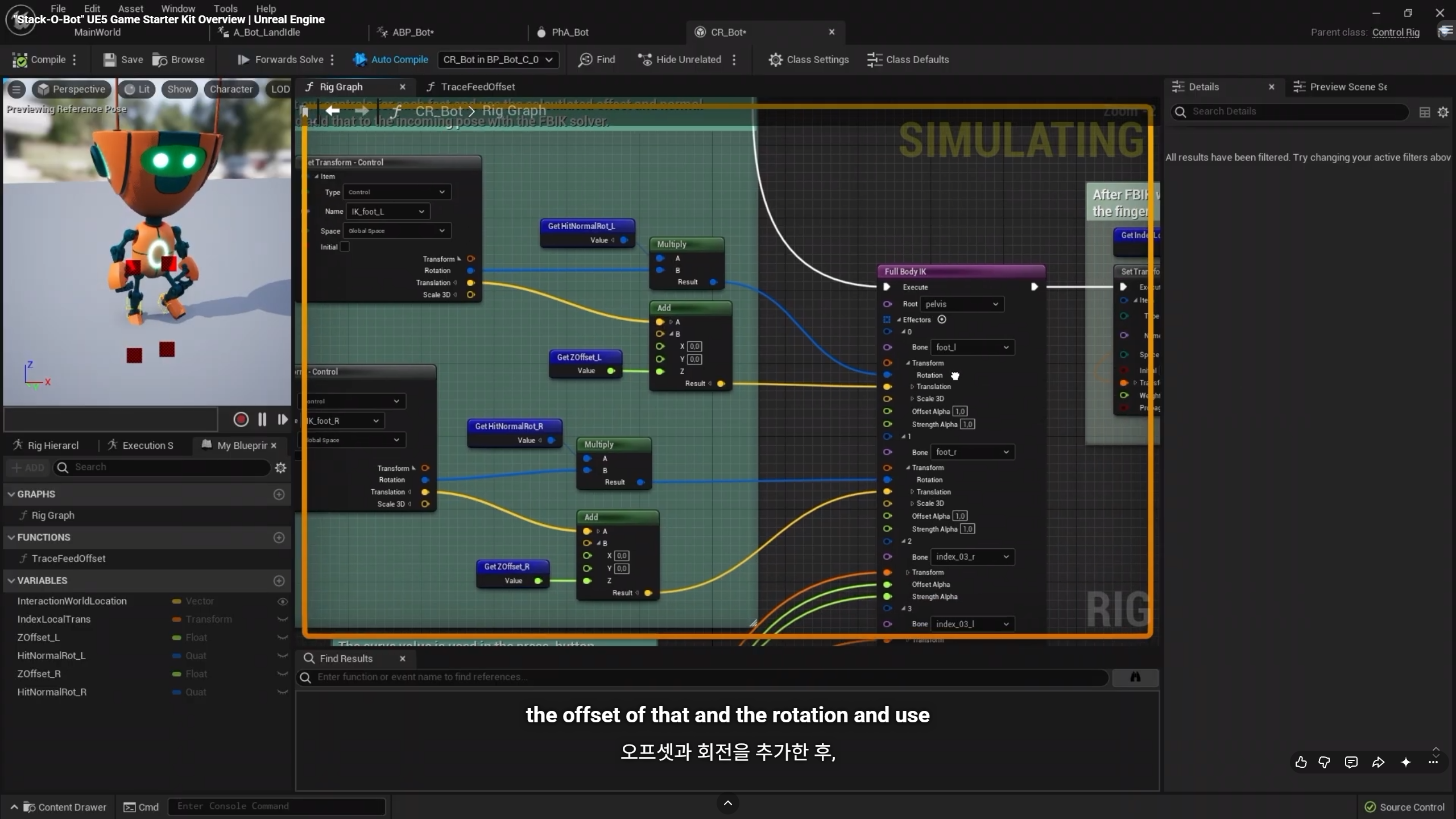The image size is (1456, 819).
Task: Toggle Initial checkbox on Get Transform node
Action: point(345,247)
